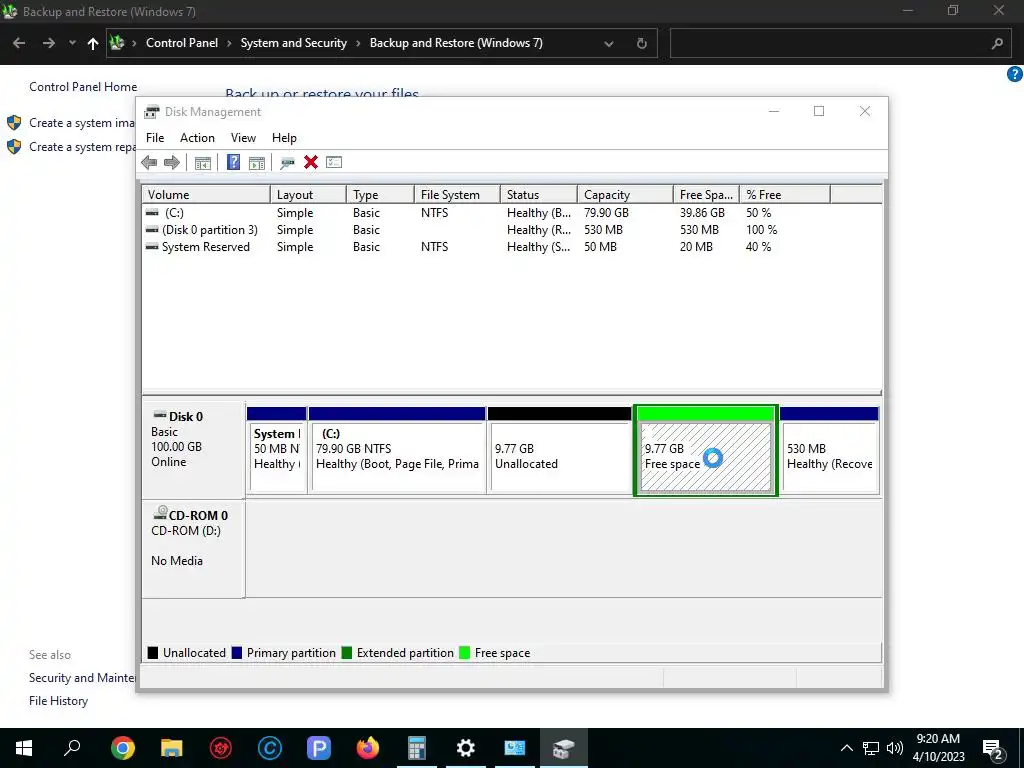The image size is (1024, 768).
Task: Sort by the % Free column header
Action: (785, 195)
